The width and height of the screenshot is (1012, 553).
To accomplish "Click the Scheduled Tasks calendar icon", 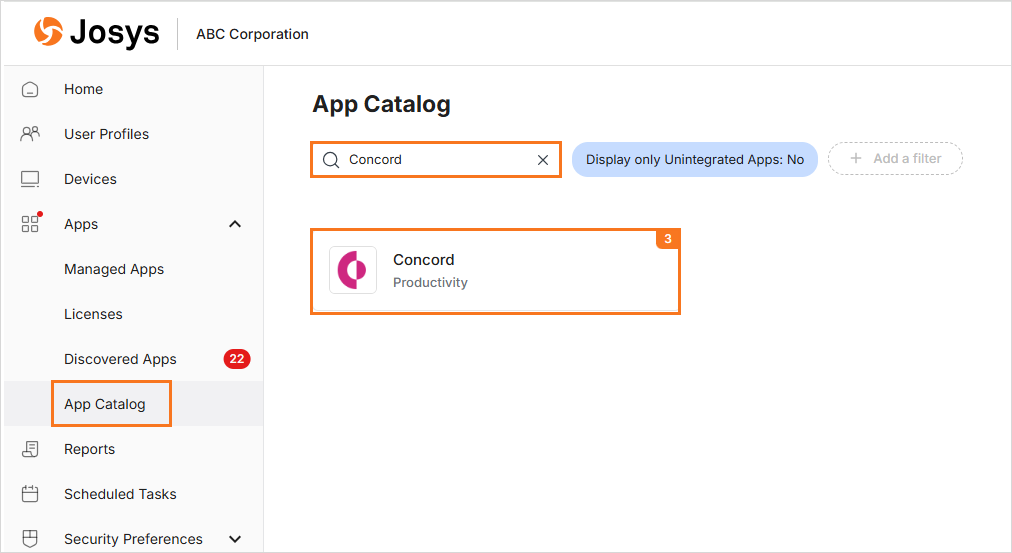I will pos(30,494).
